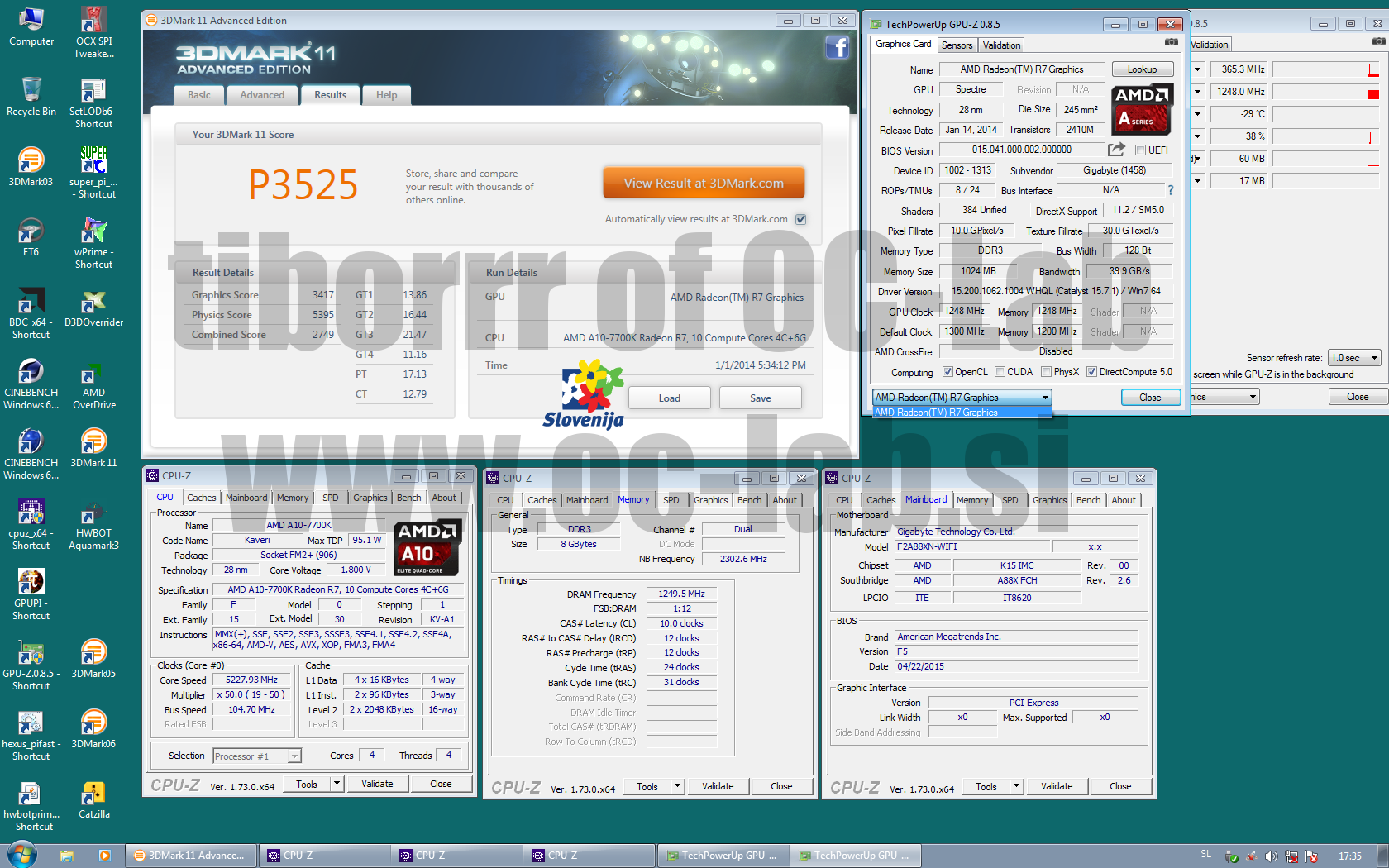The height and width of the screenshot is (868, 1389).
Task: Toggle the CUDA checkbox
Action: click(x=1000, y=372)
